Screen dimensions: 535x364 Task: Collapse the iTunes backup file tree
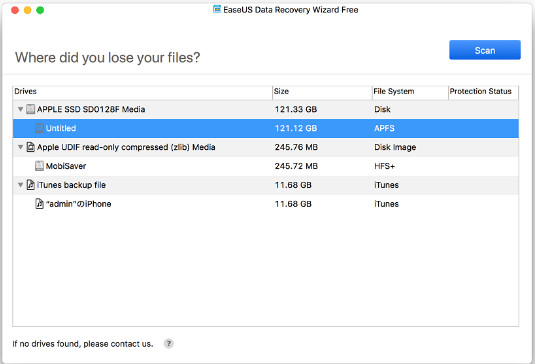20,185
